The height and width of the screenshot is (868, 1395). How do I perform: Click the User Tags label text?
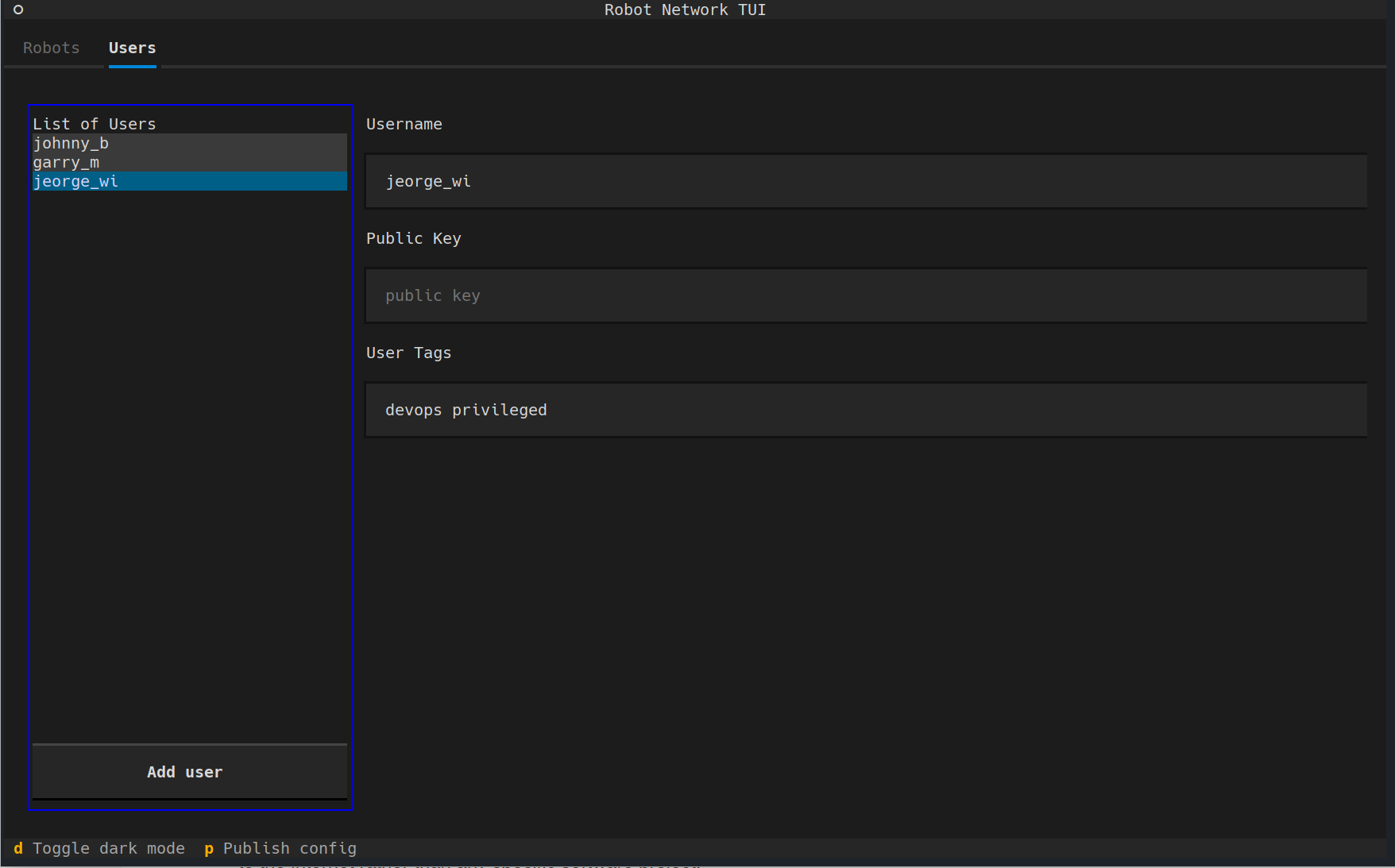tap(408, 353)
